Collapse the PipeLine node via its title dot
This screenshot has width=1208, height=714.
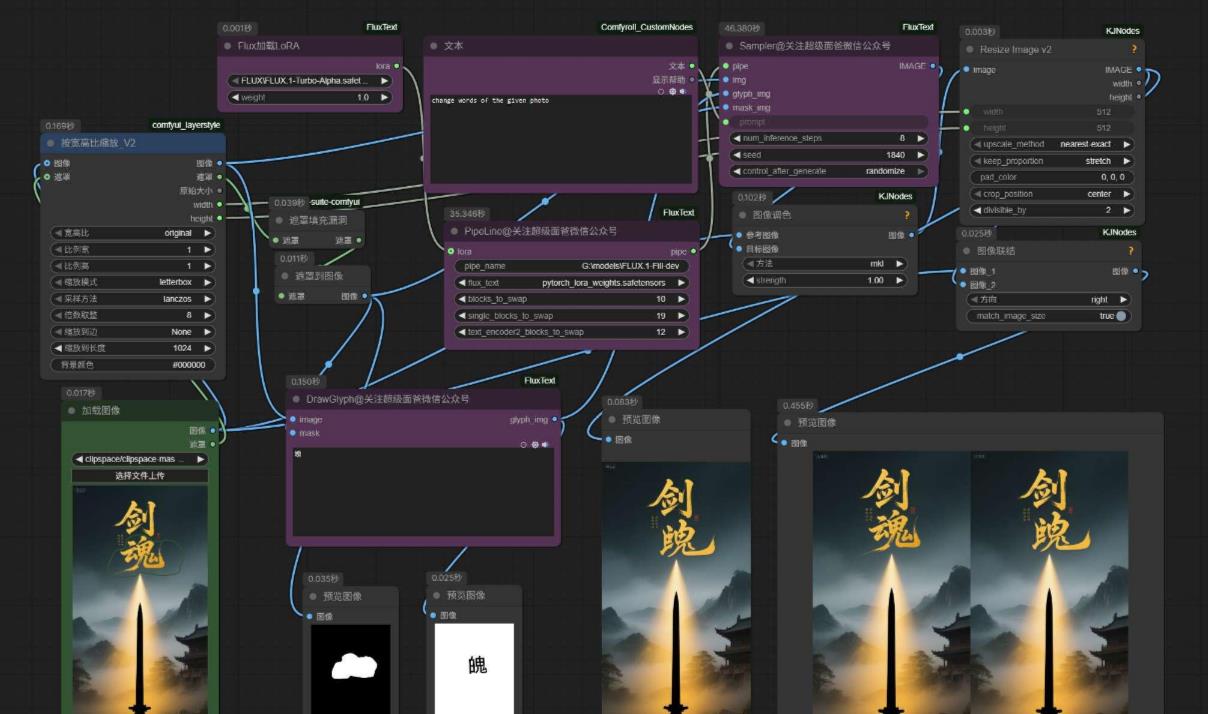455,231
